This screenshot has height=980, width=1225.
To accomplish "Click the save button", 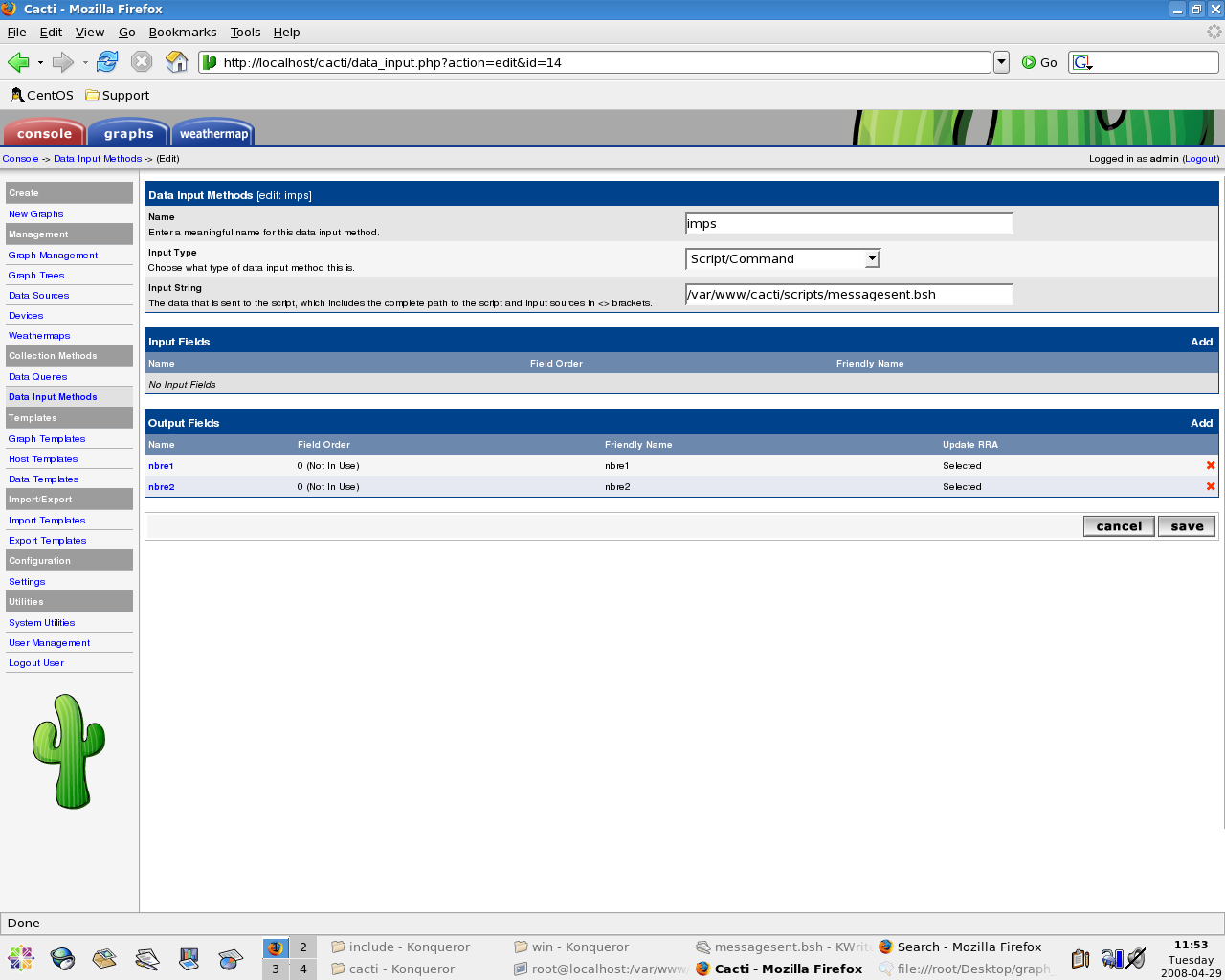I will 1187,526.
